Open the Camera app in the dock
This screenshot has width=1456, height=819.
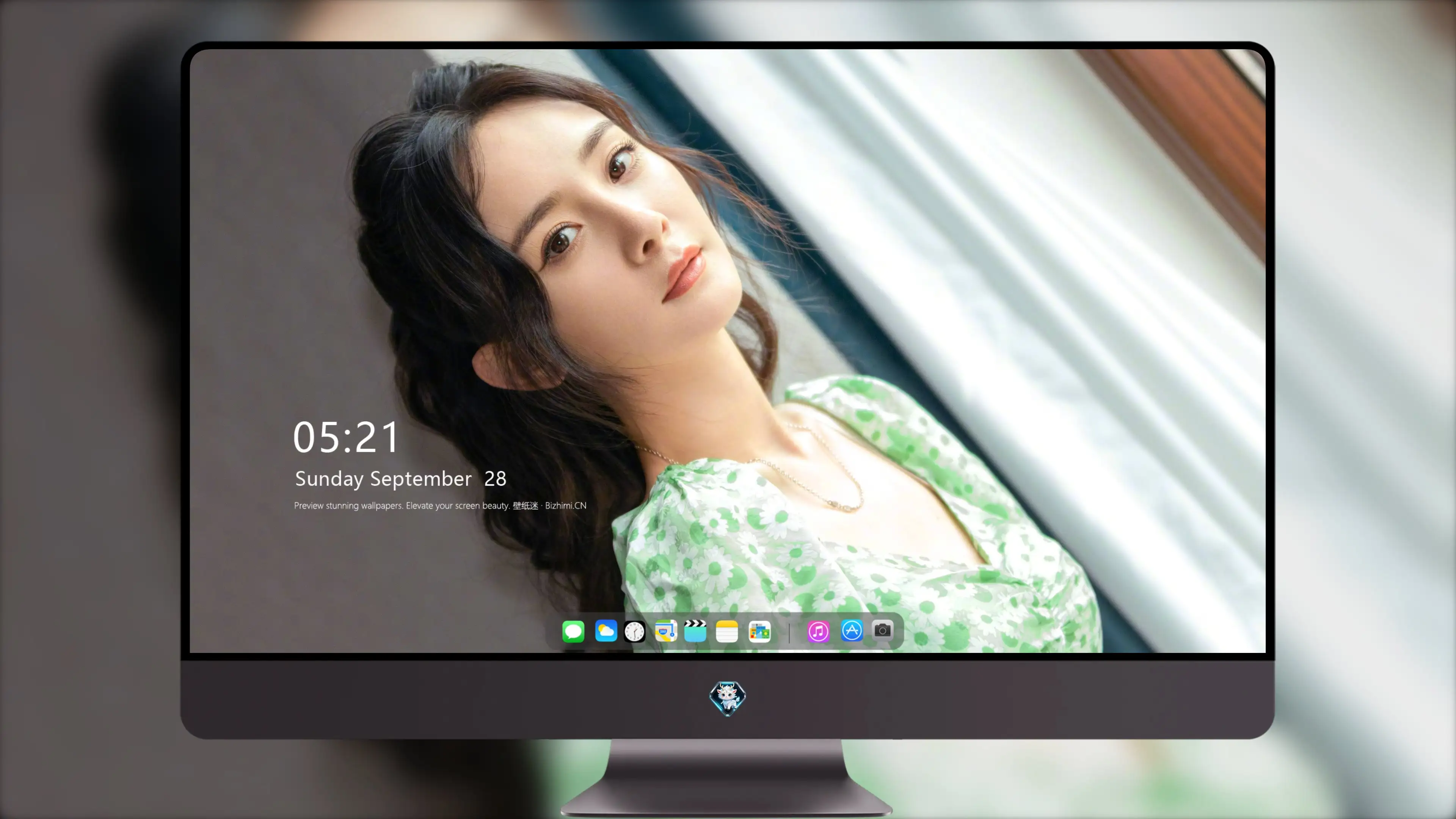click(882, 630)
